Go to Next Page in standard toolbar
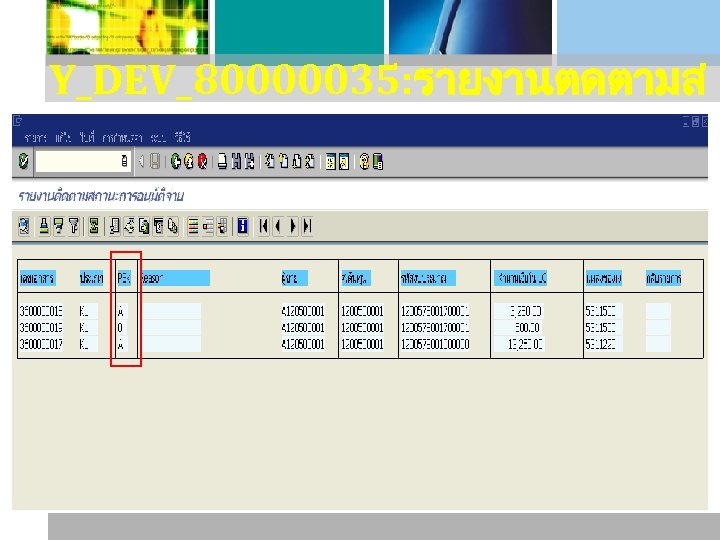 tap(297, 161)
